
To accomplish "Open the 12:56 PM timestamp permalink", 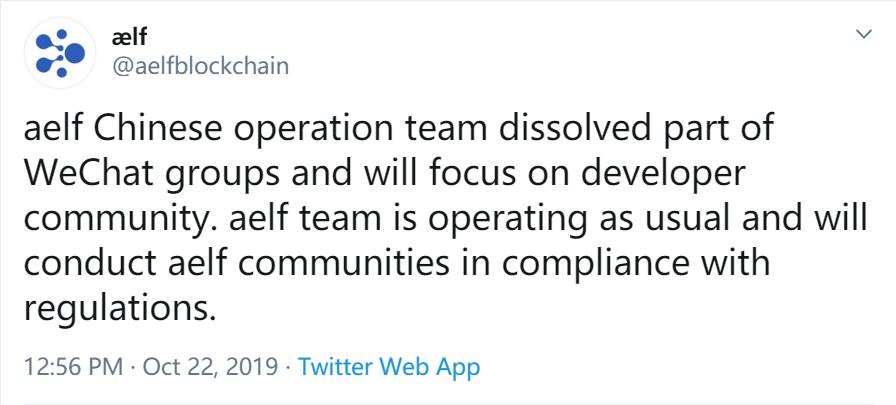I will 73,367.
